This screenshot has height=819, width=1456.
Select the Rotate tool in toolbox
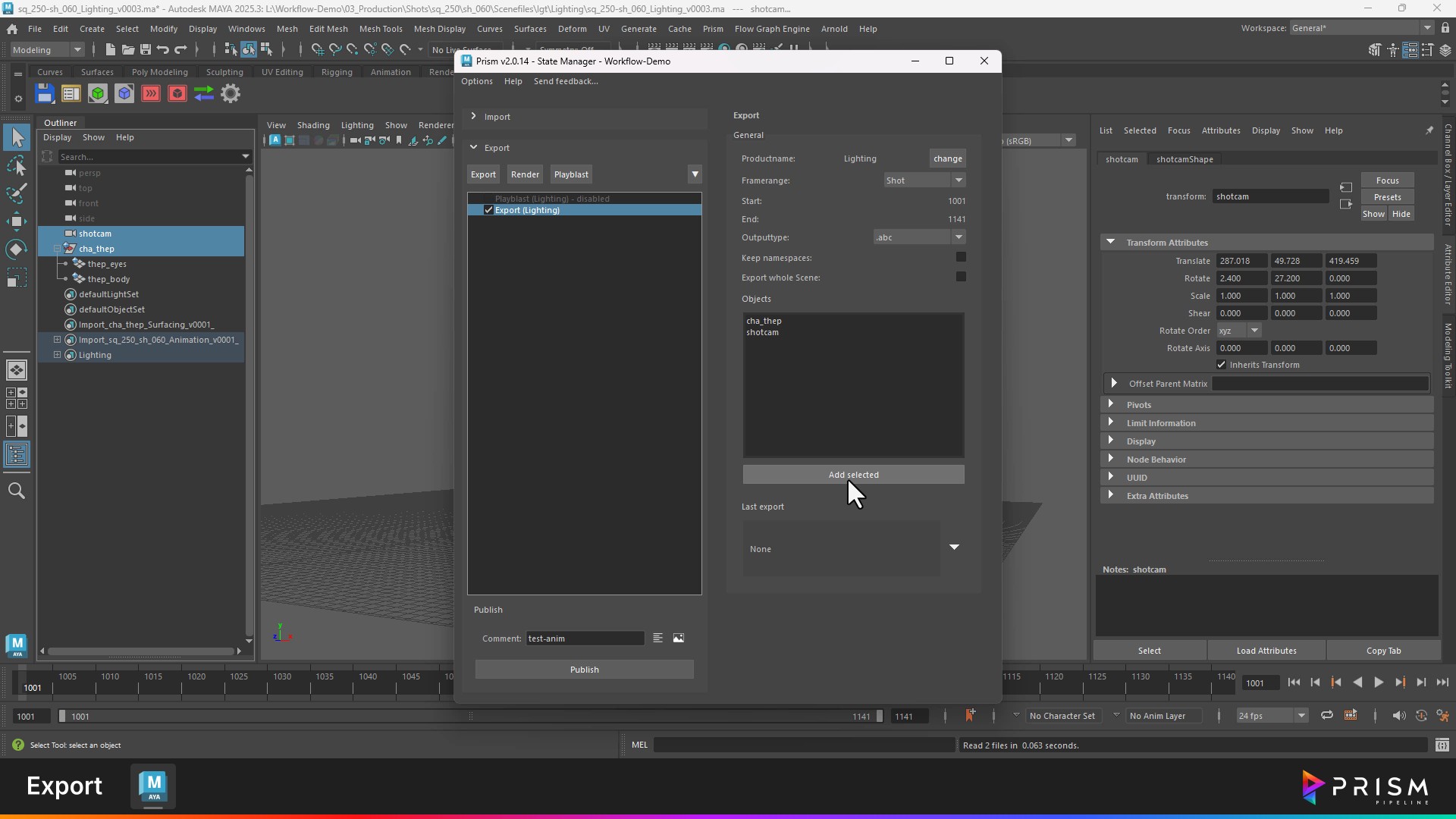point(17,250)
